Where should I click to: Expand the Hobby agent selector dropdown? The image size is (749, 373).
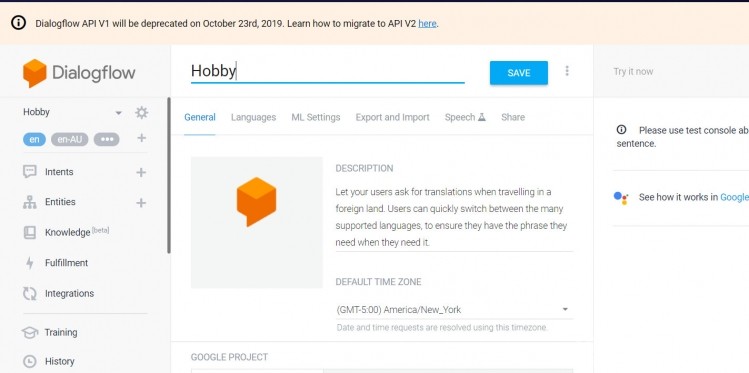[x=118, y=113]
